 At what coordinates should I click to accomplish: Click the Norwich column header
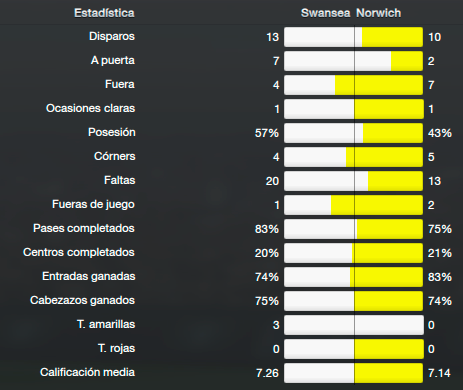(x=379, y=13)
